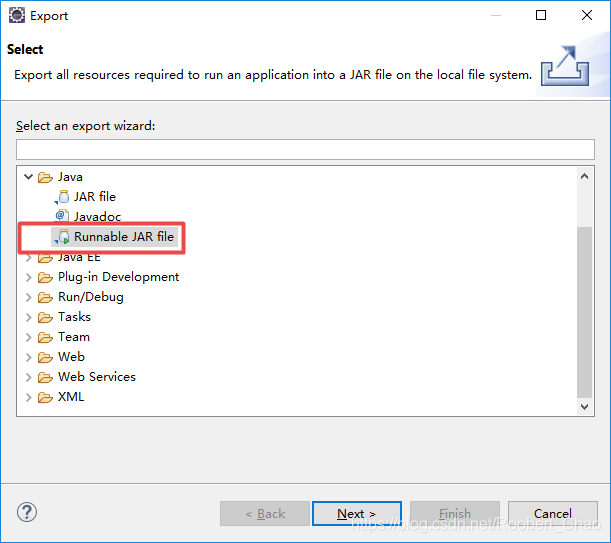Open help via the question mark icon
The height and width of the screenshot is (543, 611).
27,512
